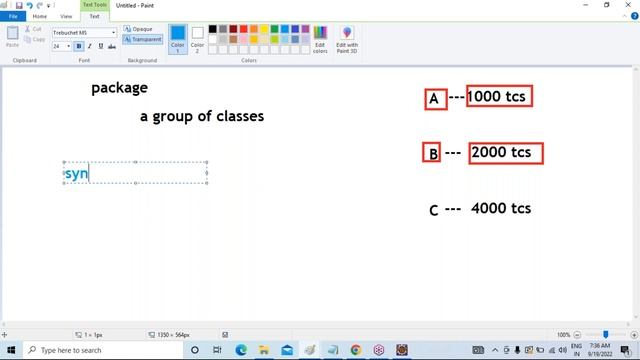Toggle strikethrough formatting
Image resolution: width=640 pixels, height=360 pixels.
point(112,46)
